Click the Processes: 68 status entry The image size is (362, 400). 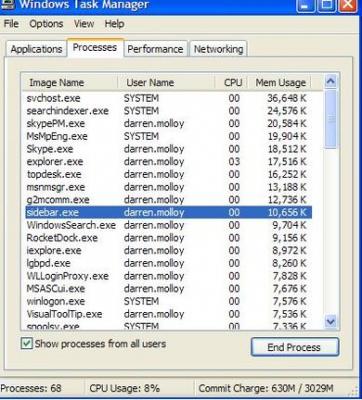31,388
